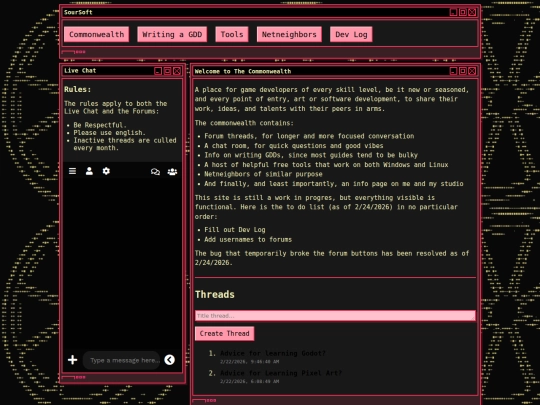Open the user profile icon in Live Chat
Image resolution: width=540 pixels, height=405 pixels.
tap(89, 171)
